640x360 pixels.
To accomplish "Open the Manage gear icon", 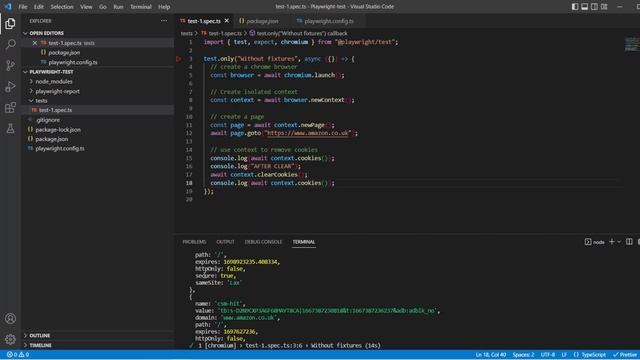I will tap(10, 339).
